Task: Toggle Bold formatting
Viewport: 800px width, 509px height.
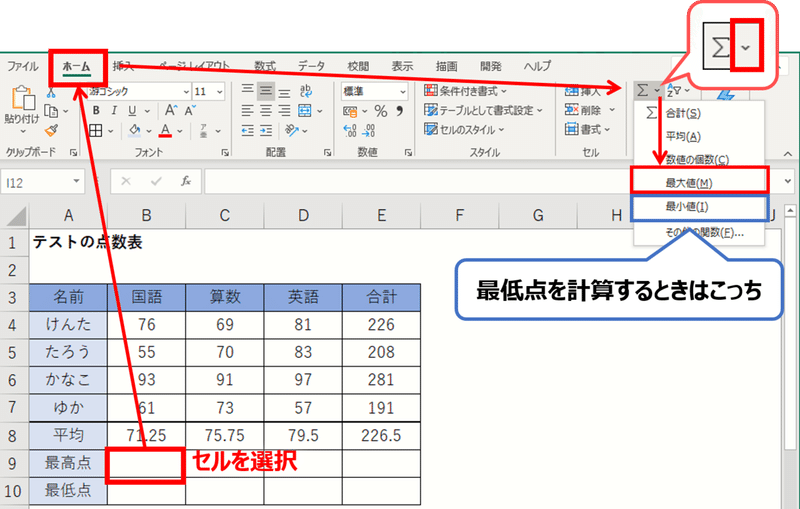Action: (96, 111)
